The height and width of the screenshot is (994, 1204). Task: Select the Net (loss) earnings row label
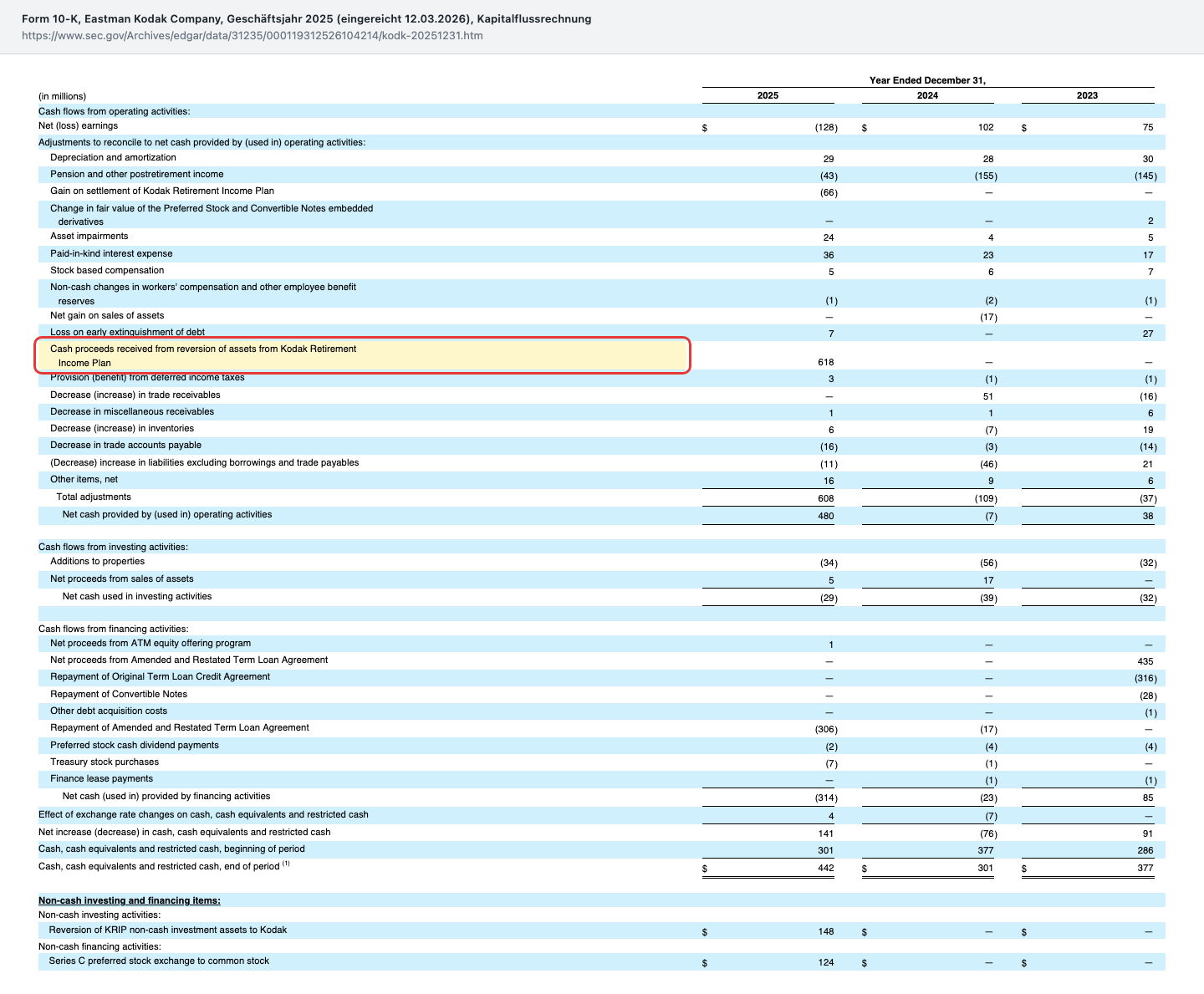click(x=78, y=126)
